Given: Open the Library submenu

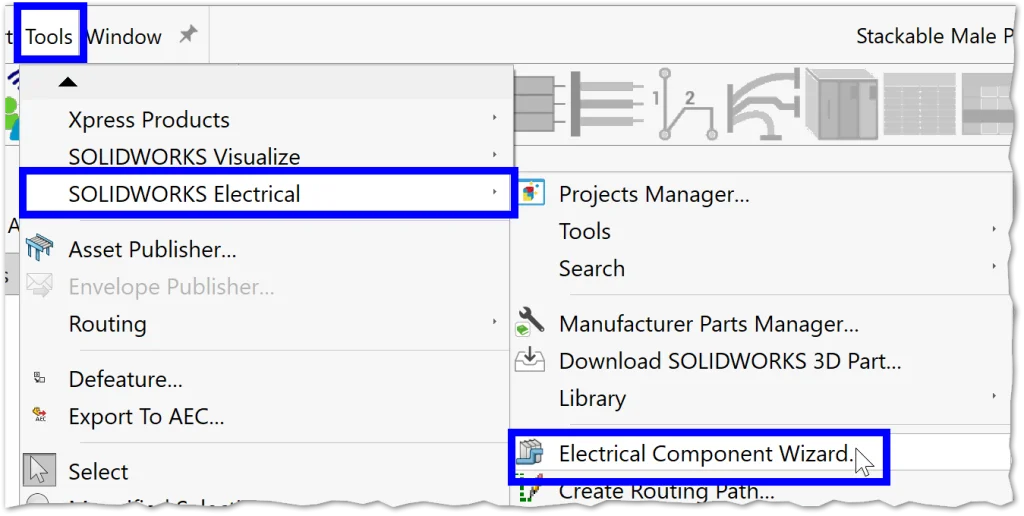Looking at the screenshot, I should point(592,398).
